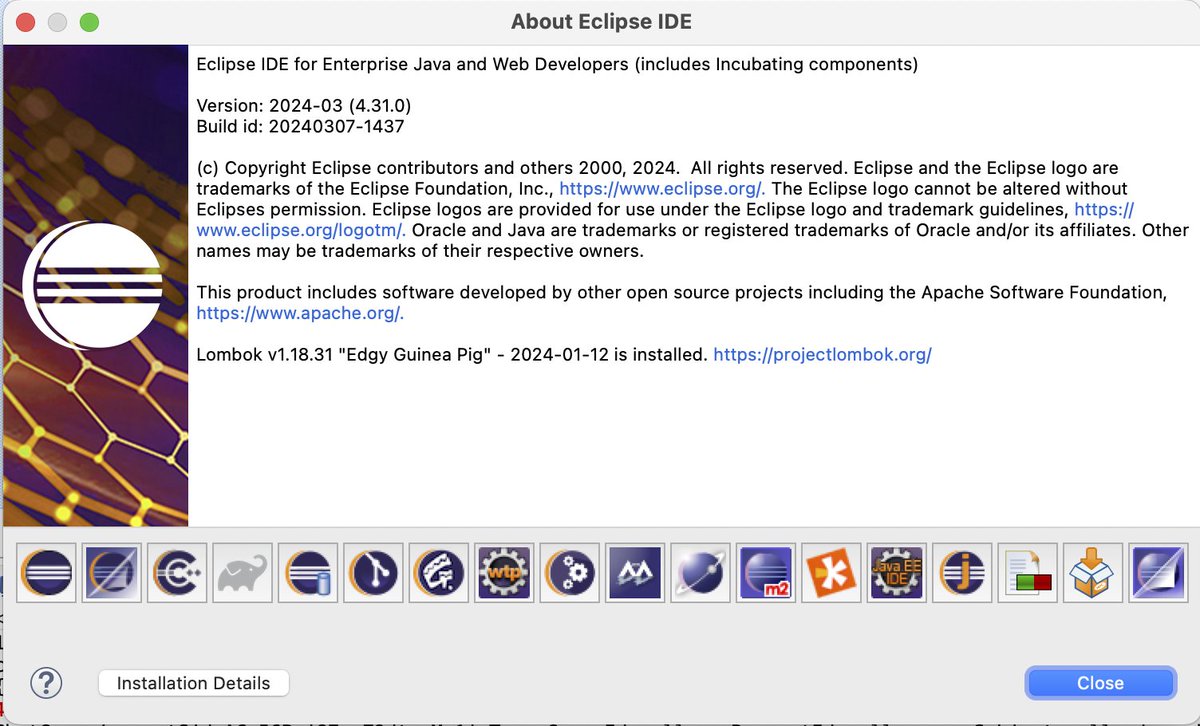The image size is (1200, 726).
Task: Open the orbiting planet sphere icon
Action: [701, 573]
